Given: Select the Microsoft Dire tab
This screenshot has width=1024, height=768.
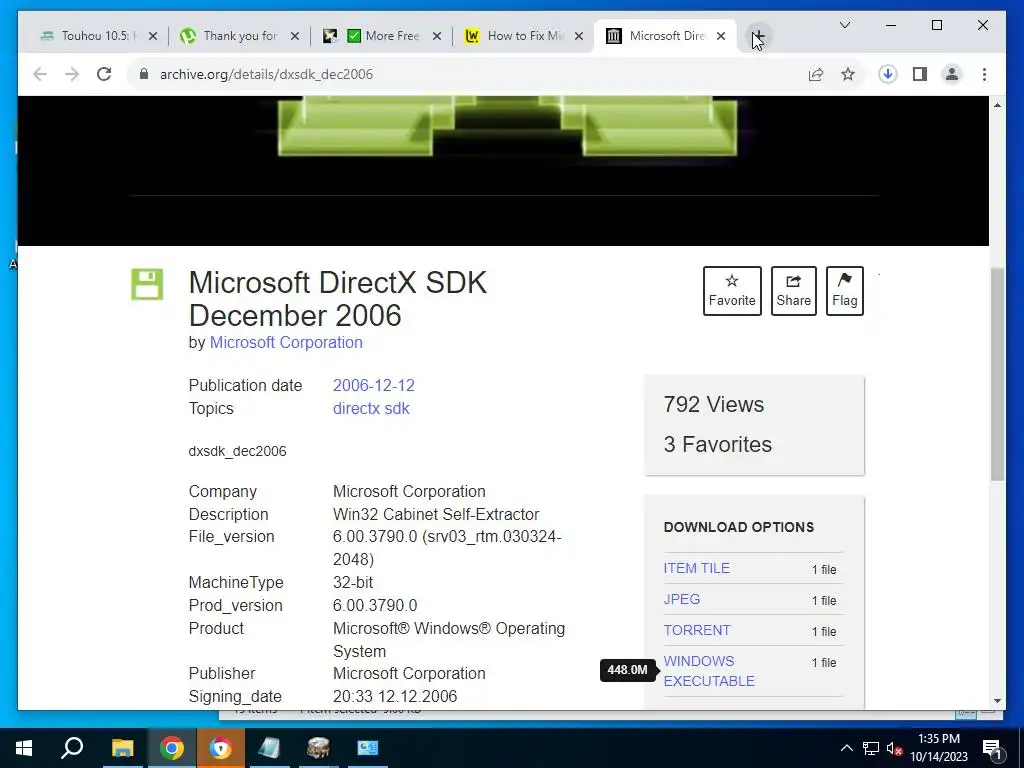Looking at the screenshot, I should click(x=666, y=36).
